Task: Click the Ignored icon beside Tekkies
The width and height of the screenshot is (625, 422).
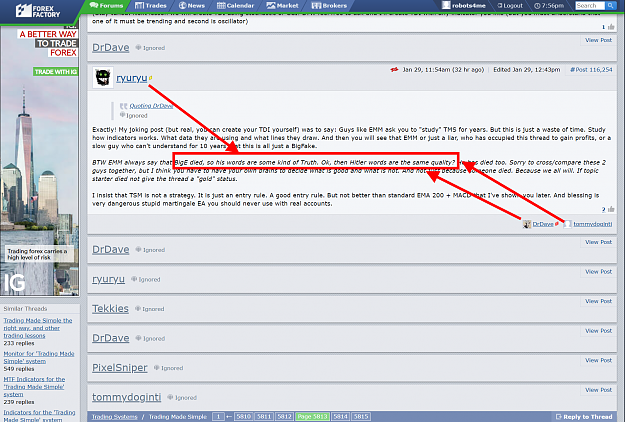Action: pos(138,308)
